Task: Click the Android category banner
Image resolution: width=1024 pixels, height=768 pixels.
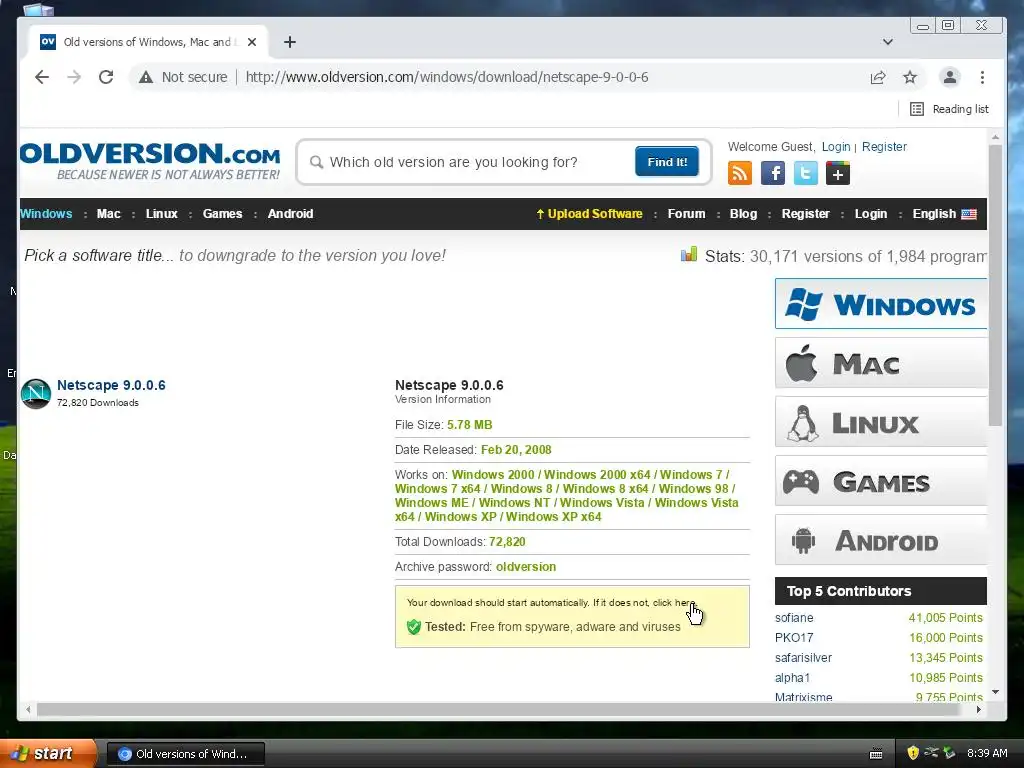Action: click(x=880, y=539)
